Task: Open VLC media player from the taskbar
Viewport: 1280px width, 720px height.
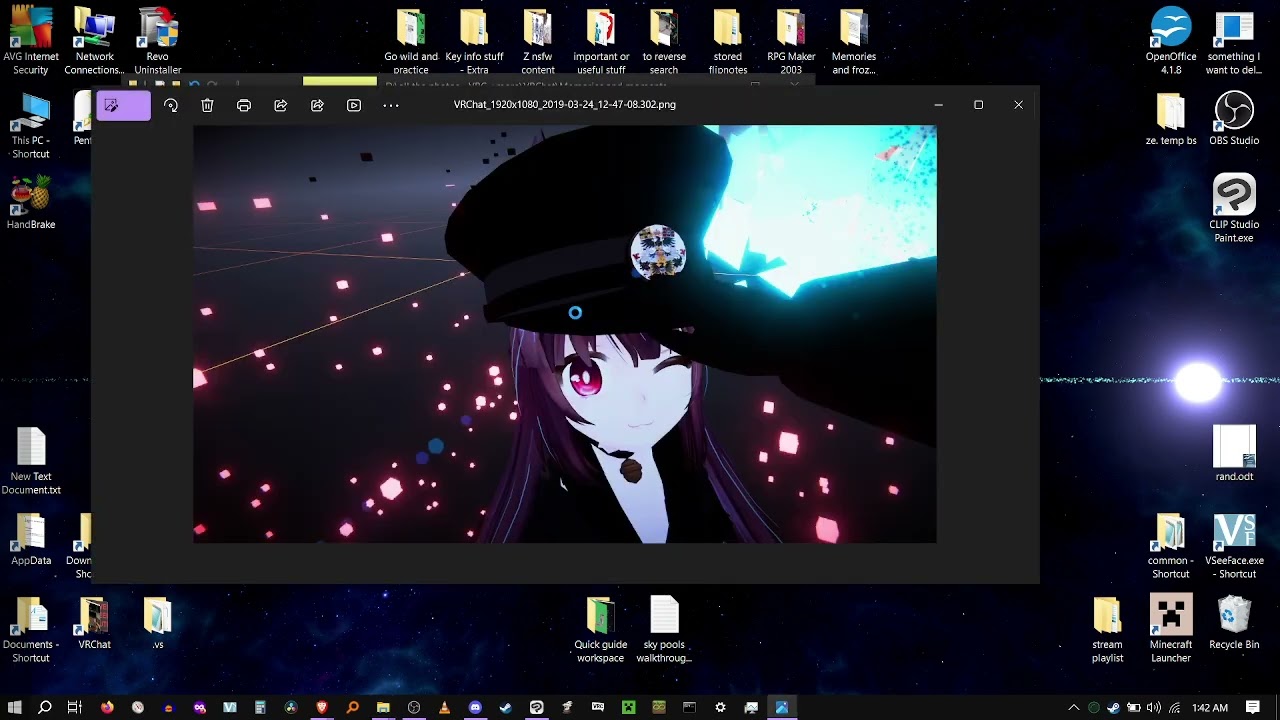Action: coord(444,708)
